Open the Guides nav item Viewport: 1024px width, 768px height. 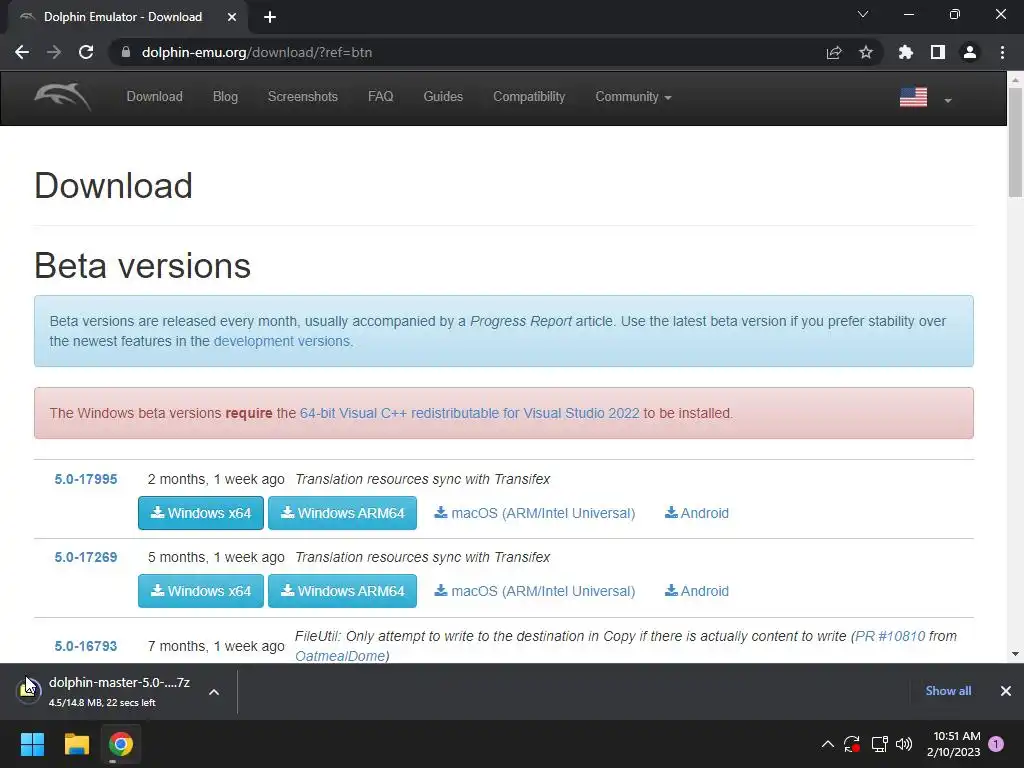pyautogui.click(x=443, y=97)
